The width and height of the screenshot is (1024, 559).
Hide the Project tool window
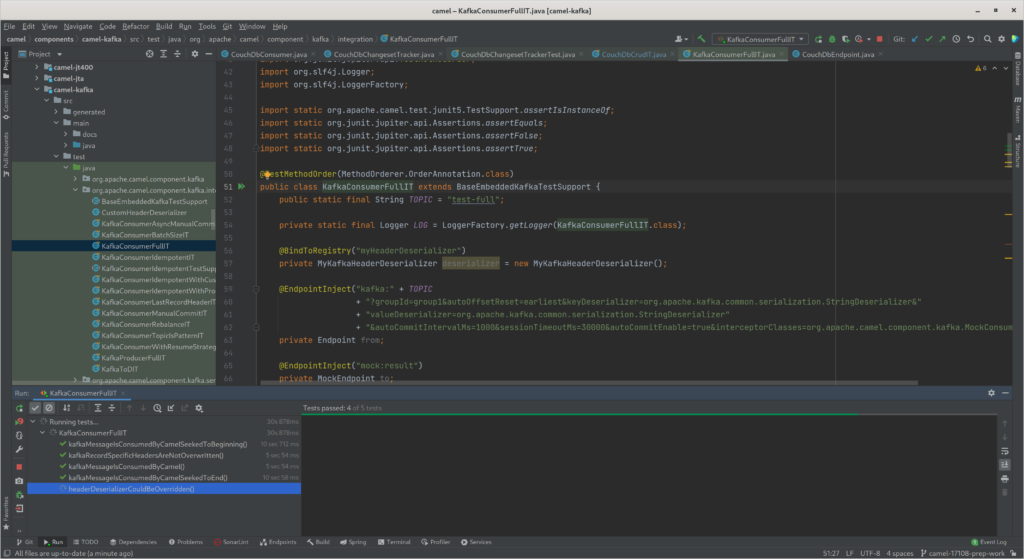click(208, 54)
